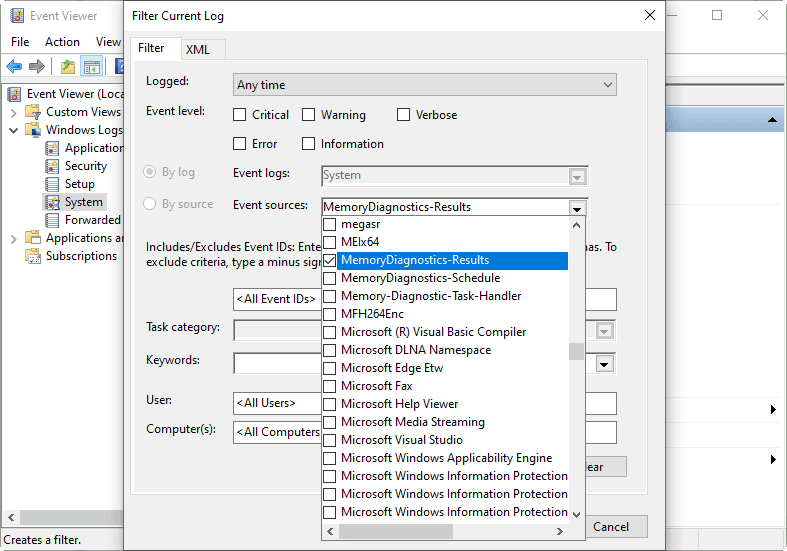The image size is (787, 551).
Task: Switch to the XML tab
Action: click(197, 49)
